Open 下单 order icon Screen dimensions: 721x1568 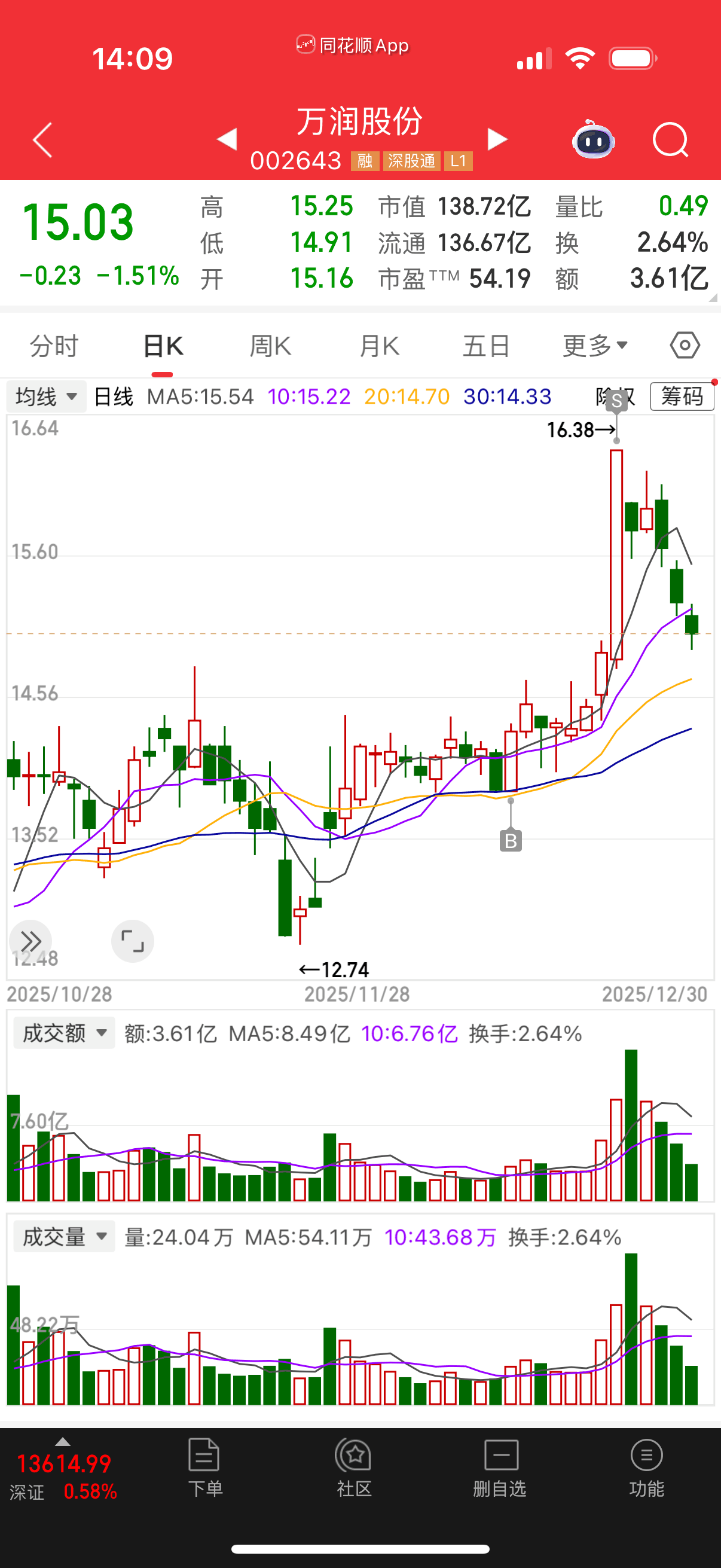pos(204,1468)
